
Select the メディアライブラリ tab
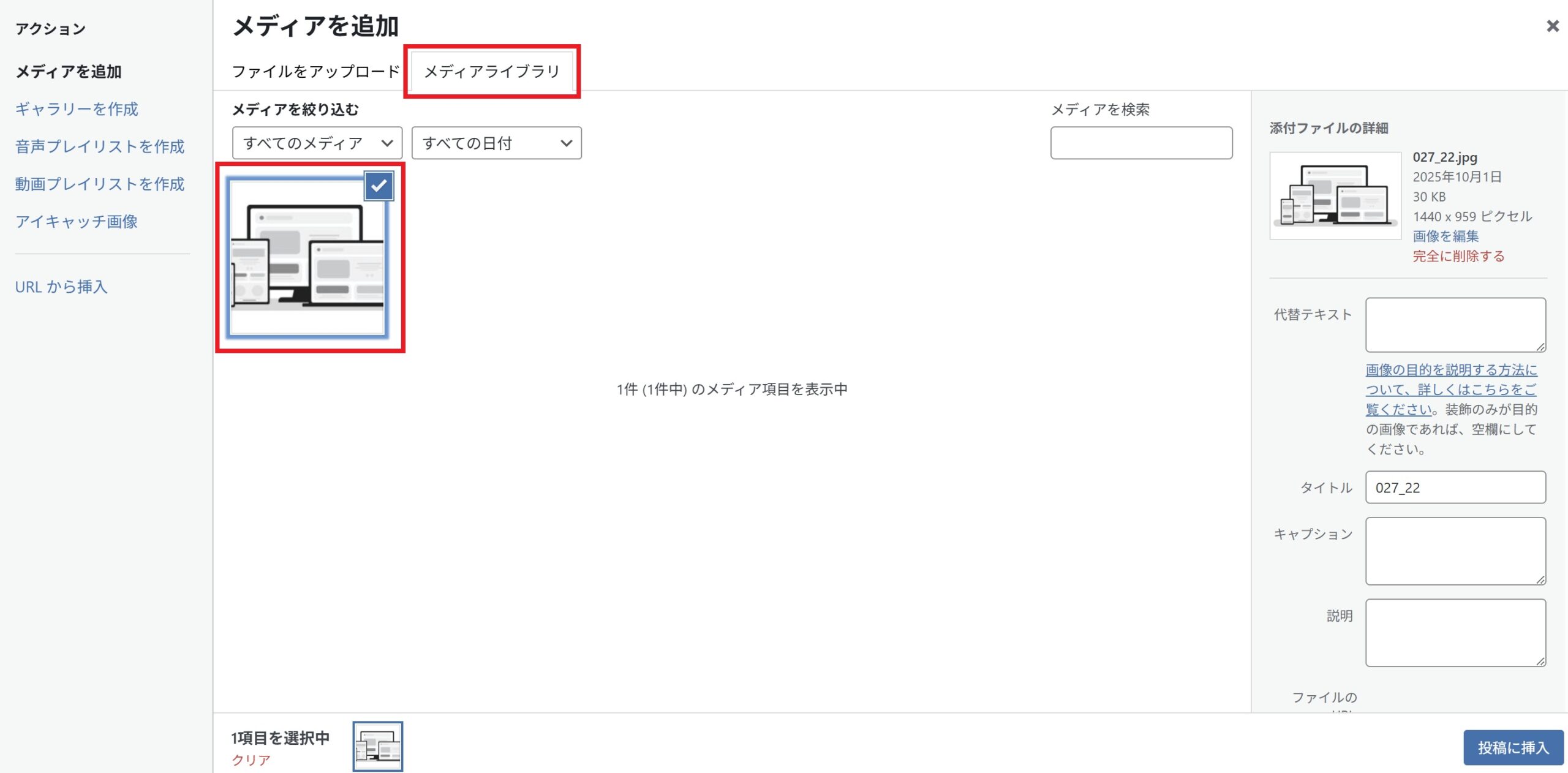(x=492, y=72)
